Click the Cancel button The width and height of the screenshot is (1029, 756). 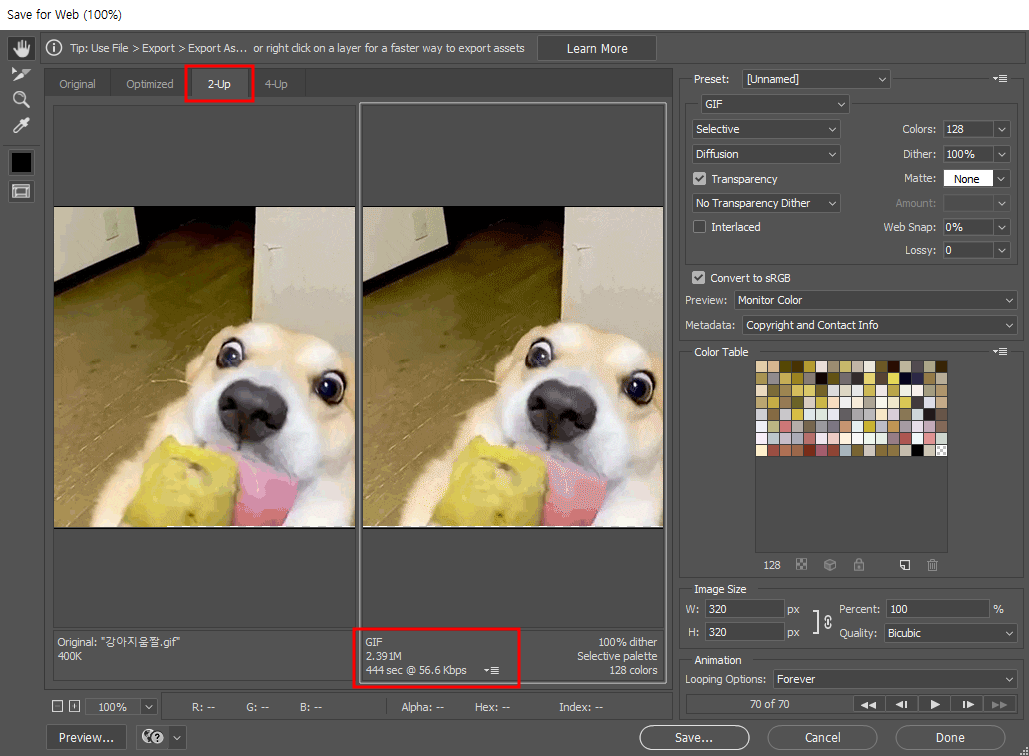click(x=822, y=738)
